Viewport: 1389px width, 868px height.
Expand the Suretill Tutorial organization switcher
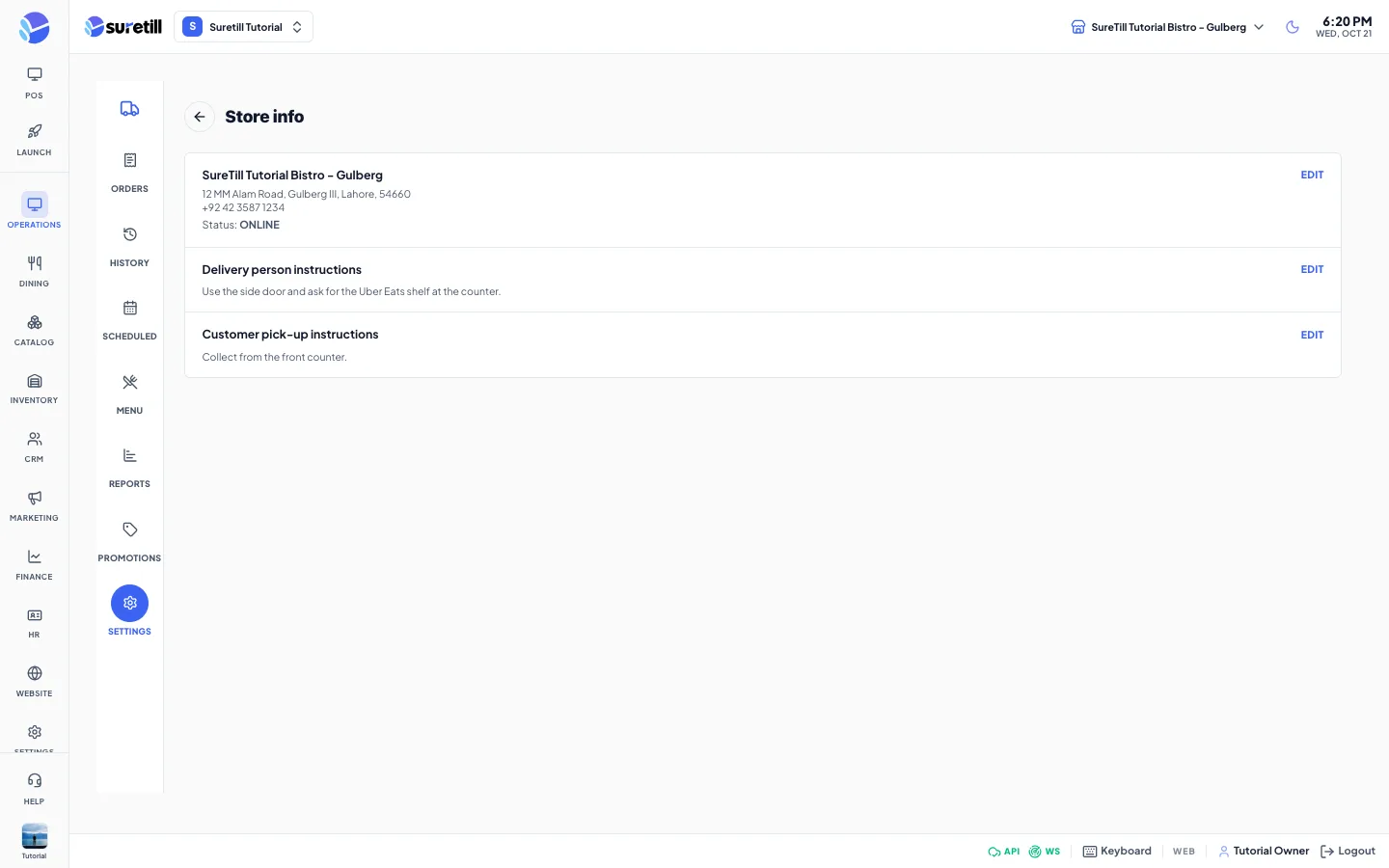point(243,27)
